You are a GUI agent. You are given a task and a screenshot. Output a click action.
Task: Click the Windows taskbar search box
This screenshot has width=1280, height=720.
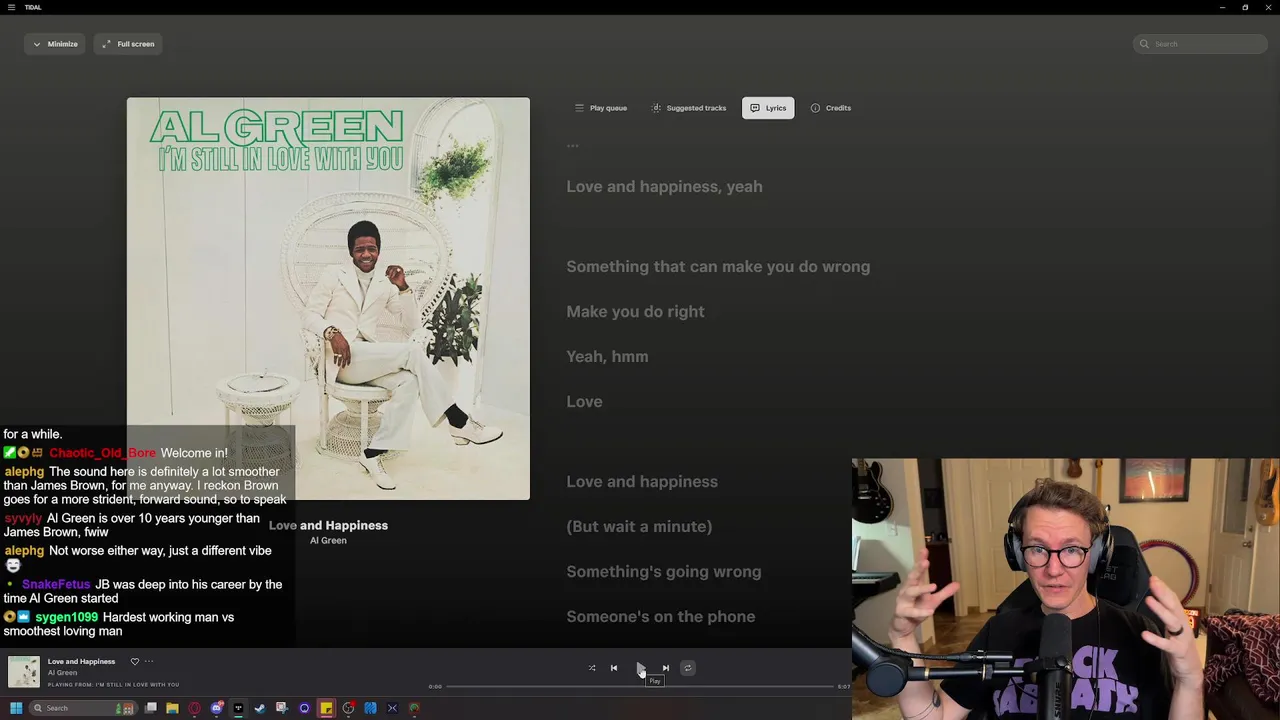pos(84,708)
